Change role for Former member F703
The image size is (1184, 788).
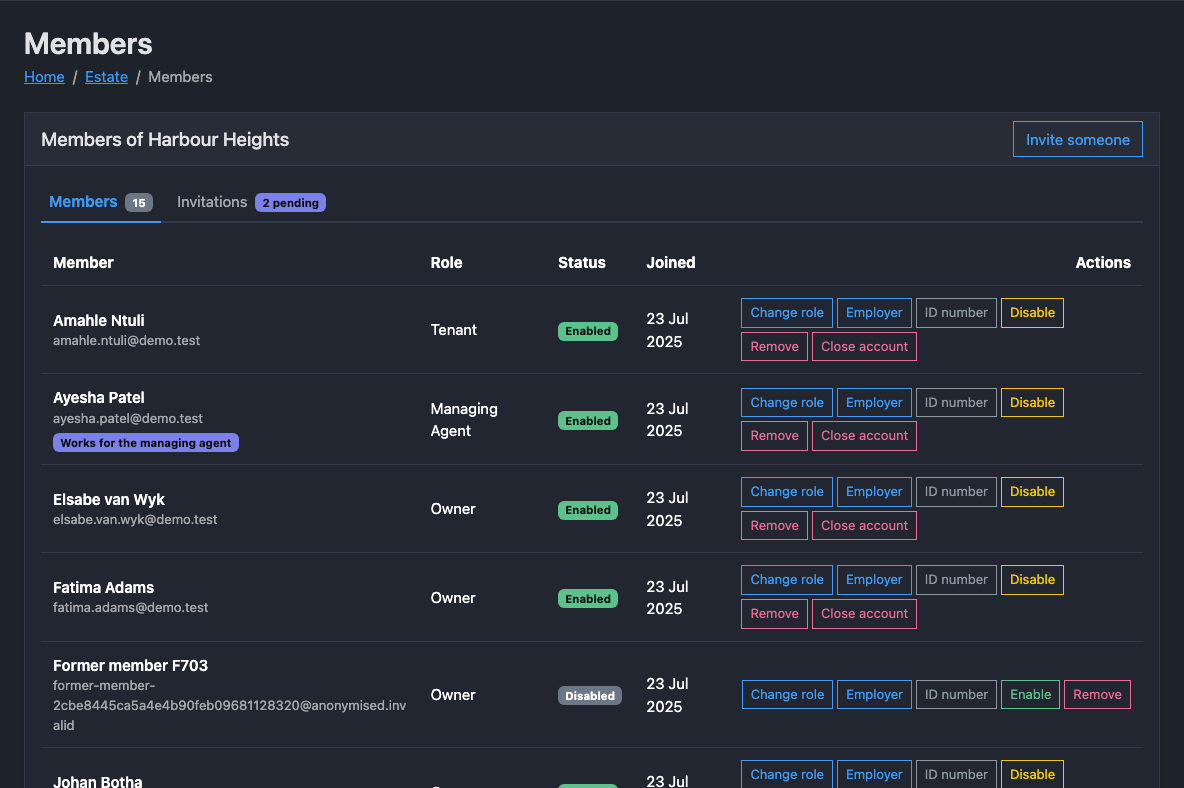787,694
